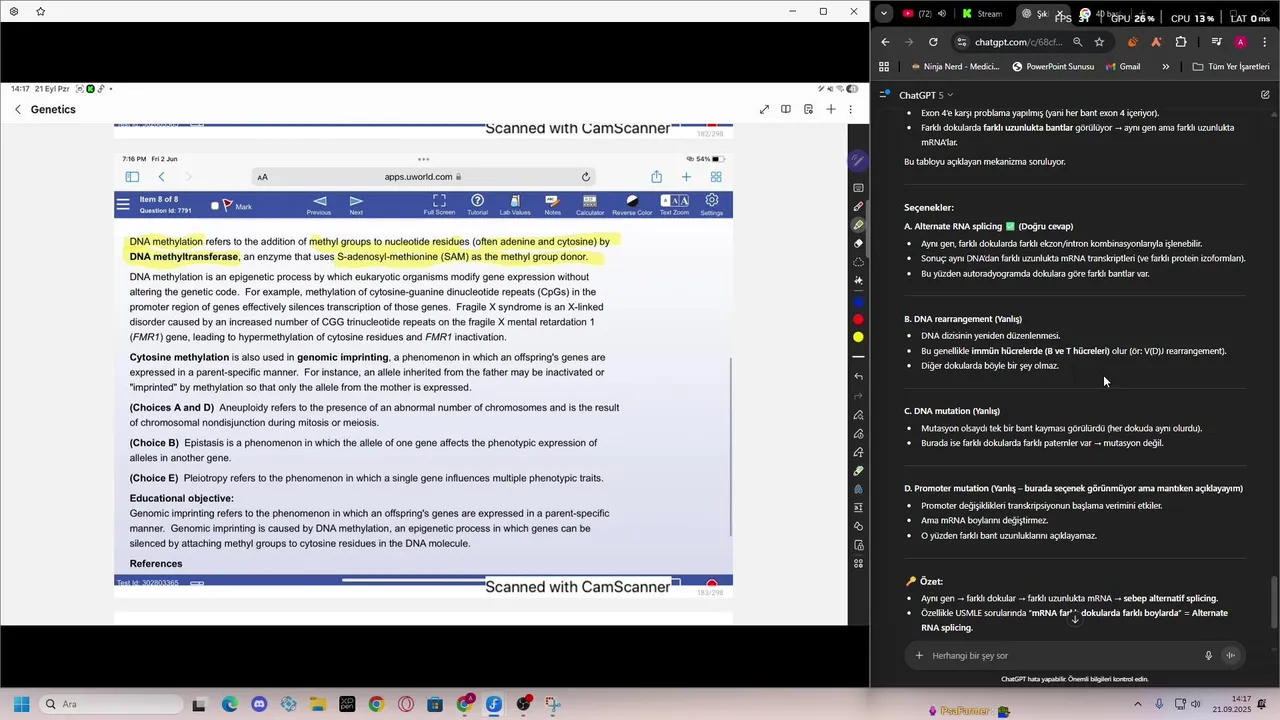
Task: Open UWorld Calculator
Action: 590,205
